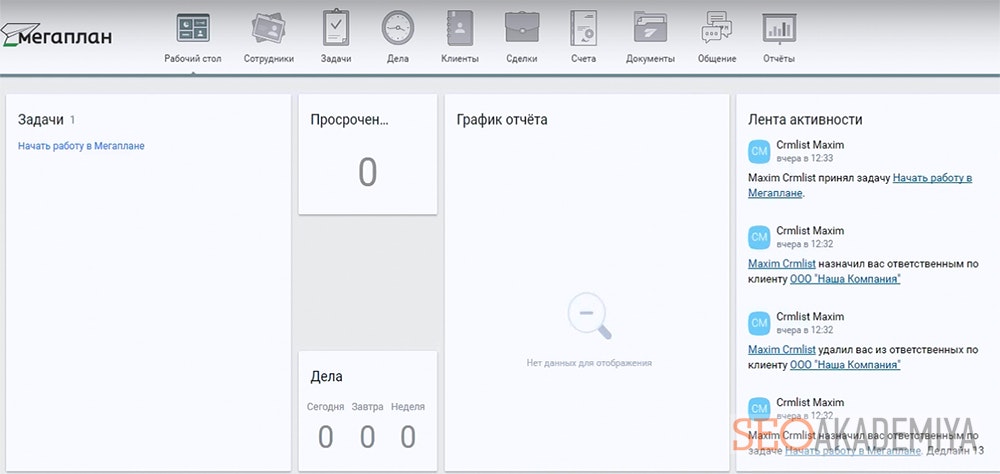Click the overdue count 0 in Просрочен card
Screen dimensions: 1000x474
(367, 172)
